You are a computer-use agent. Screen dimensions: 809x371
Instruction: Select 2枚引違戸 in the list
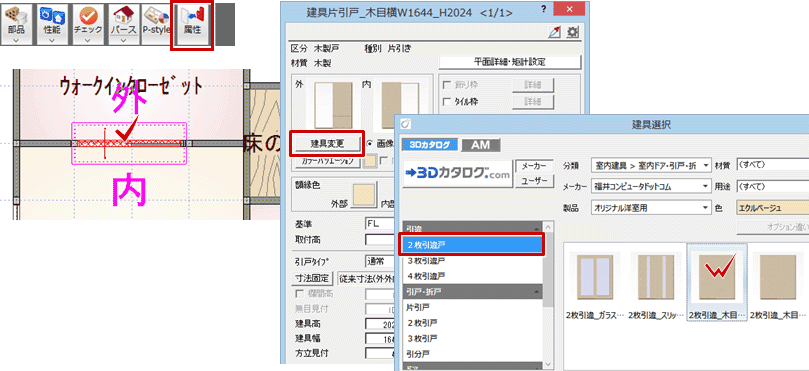pyautogui.click(x=473, y=245)
